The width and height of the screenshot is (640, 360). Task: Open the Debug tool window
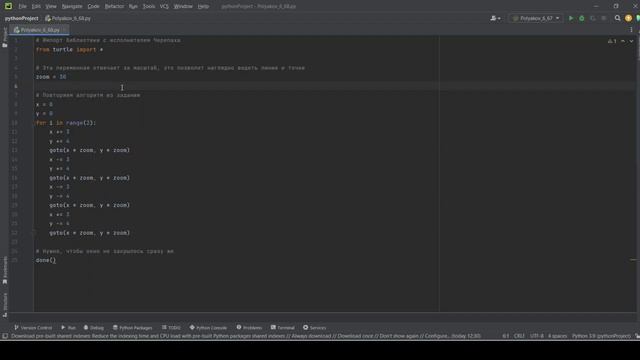(x=93, y=328)
